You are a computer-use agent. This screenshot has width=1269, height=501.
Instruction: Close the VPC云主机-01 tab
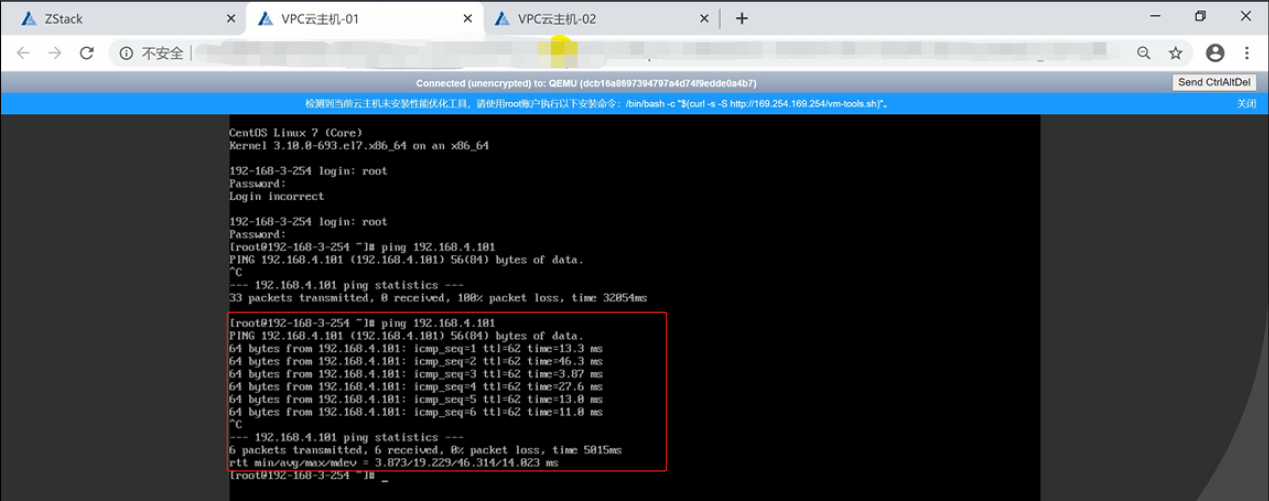(x=468, y=18)
